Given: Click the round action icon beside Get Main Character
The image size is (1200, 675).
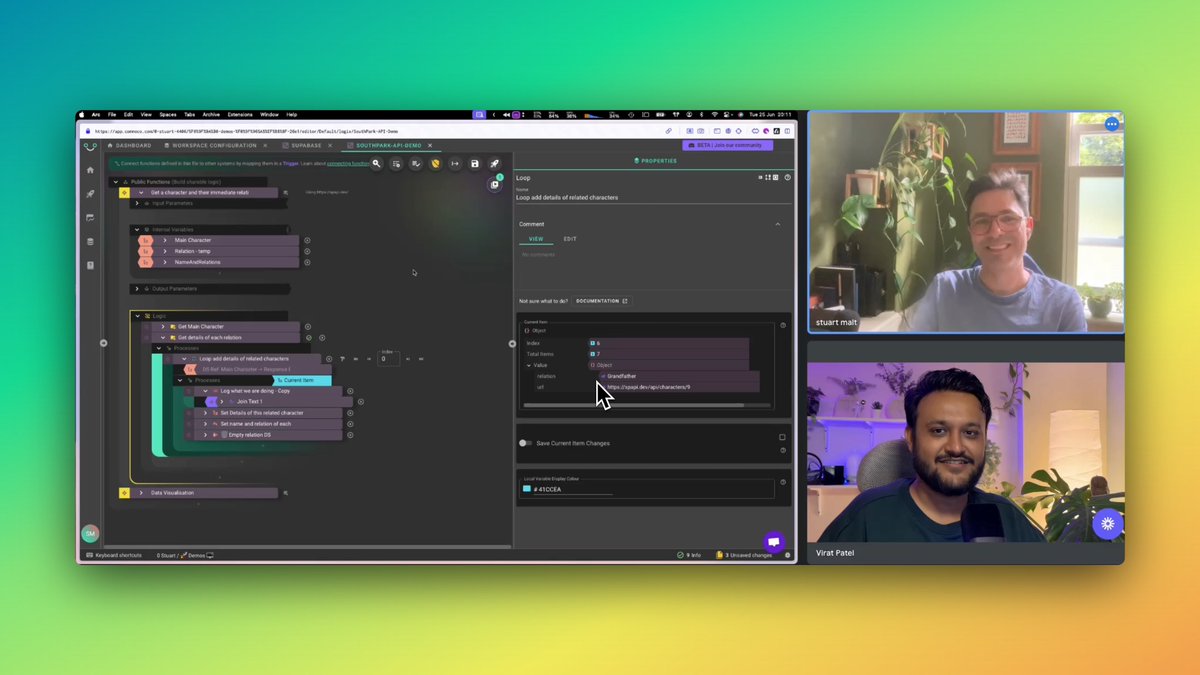Looking at the screenshot, I should [x=307, y=326].
